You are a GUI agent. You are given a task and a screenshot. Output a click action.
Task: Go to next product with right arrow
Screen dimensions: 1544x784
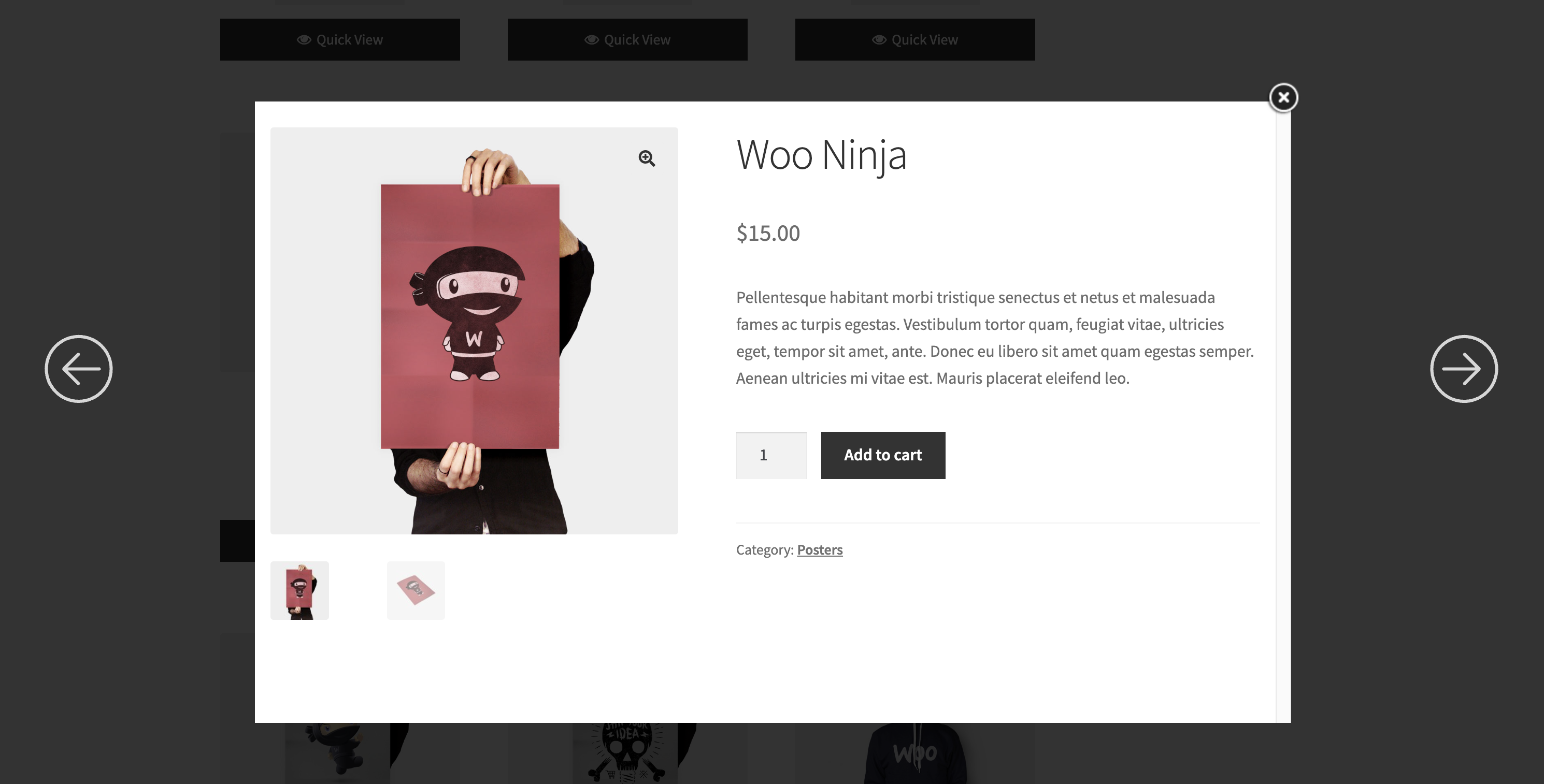tap(1463, 368)
